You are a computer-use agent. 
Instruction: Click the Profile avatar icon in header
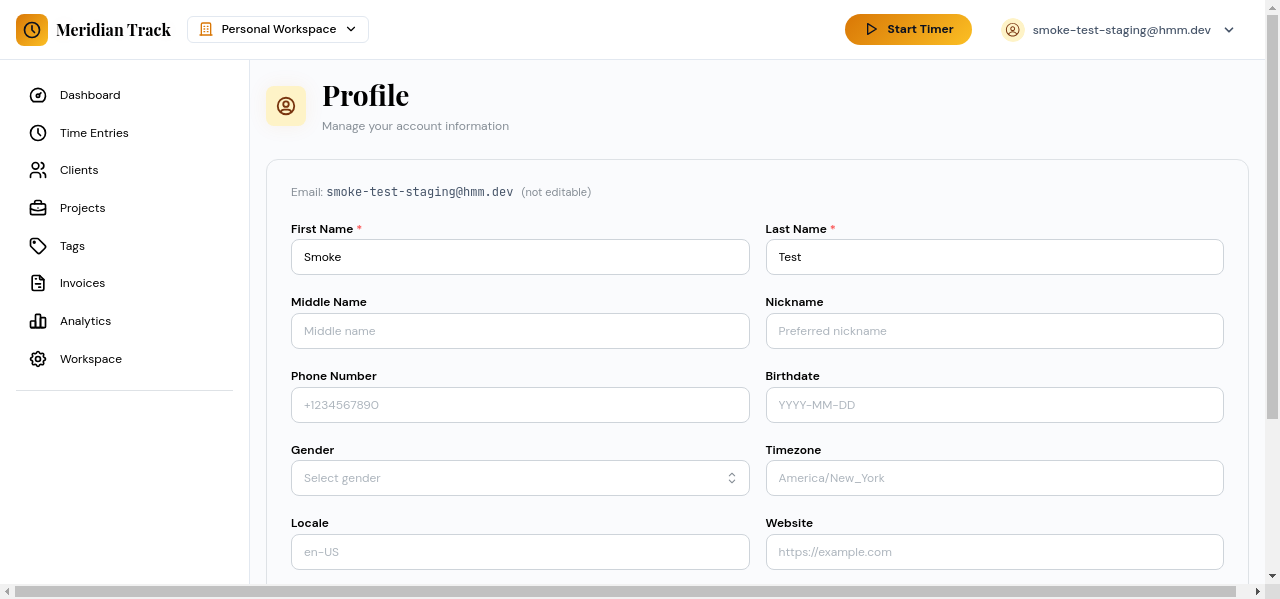1013,30
